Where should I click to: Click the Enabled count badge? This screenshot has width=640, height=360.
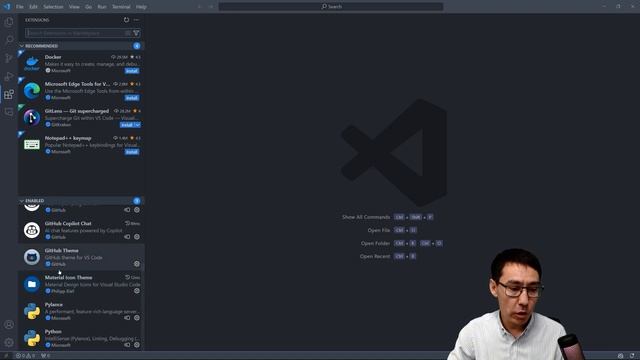[137, 201]
